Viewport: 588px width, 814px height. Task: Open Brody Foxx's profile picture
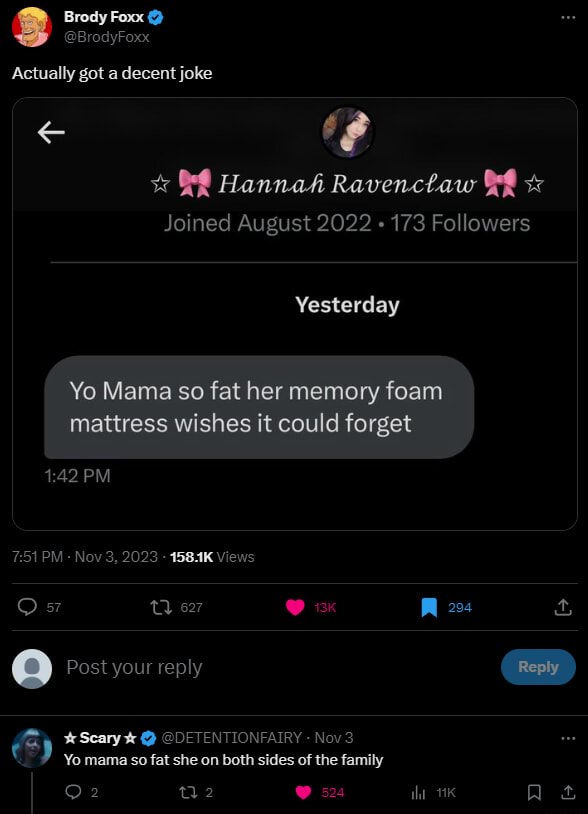(30, 26)
